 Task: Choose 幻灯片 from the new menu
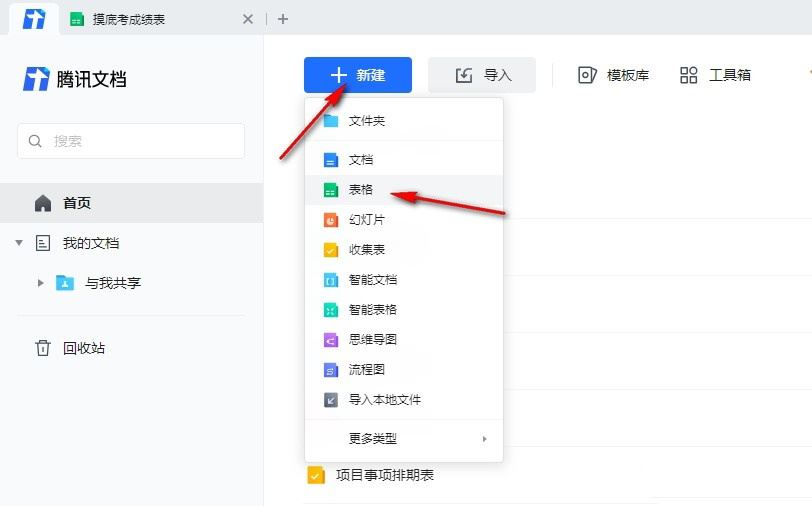click(404, 220)
